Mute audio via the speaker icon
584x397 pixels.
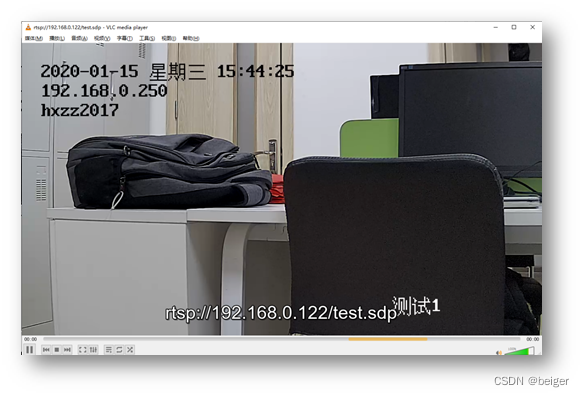[x=499, y=352]
